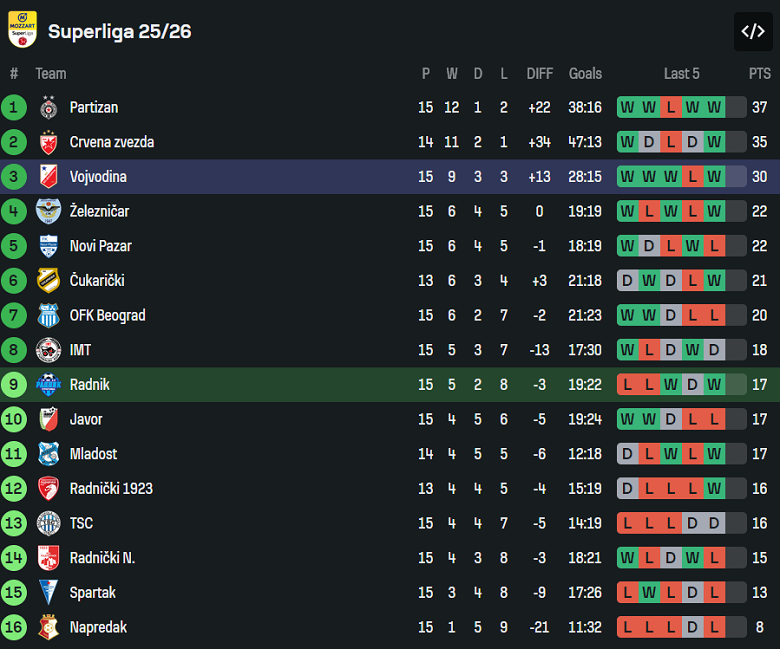Click the Mozzart Superliga league logo
Viewport: 780px width, 649px height.
pos(22,30)
